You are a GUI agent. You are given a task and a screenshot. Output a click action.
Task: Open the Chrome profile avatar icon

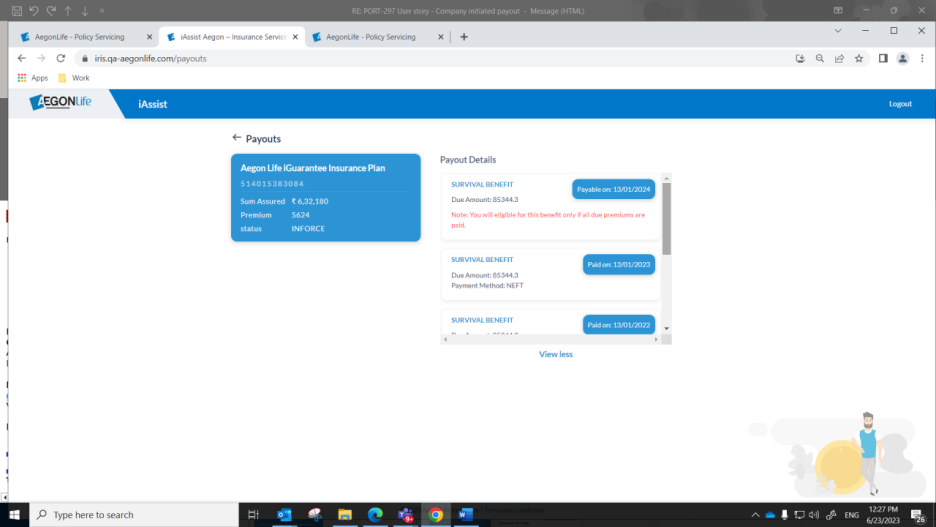click(902, 59)
